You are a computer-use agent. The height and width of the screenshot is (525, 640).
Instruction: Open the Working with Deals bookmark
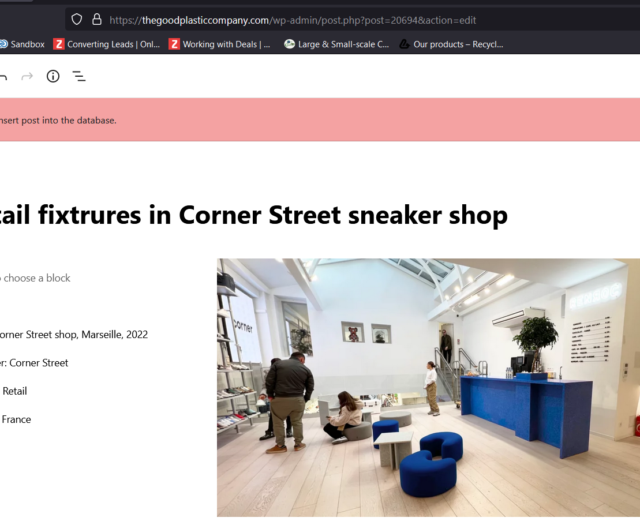click(220, 44)
